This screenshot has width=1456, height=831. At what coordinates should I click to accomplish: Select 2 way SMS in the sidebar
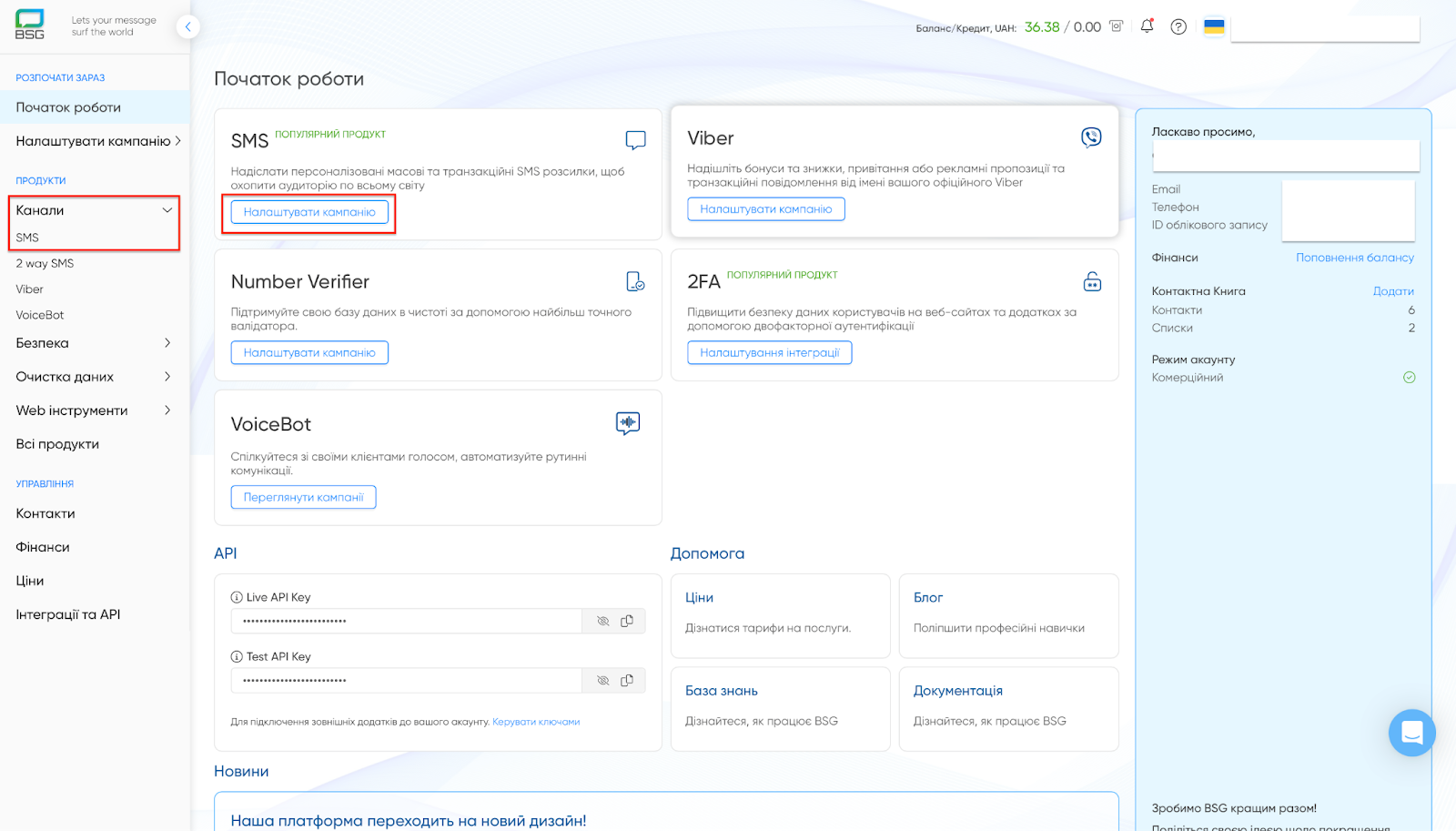pos(45,263)
